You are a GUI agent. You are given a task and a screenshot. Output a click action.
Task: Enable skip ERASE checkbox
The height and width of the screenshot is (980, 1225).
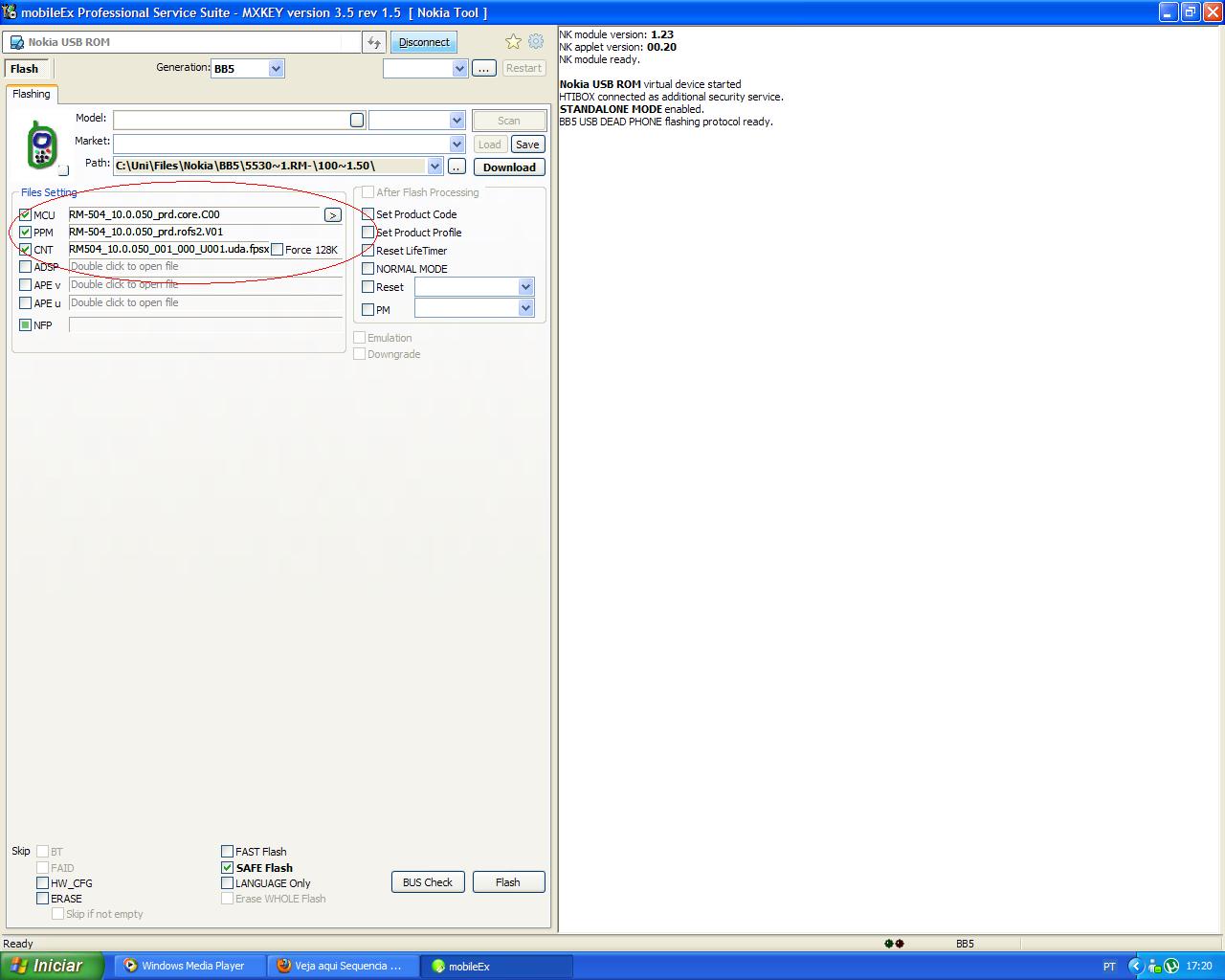coord(43,899)
